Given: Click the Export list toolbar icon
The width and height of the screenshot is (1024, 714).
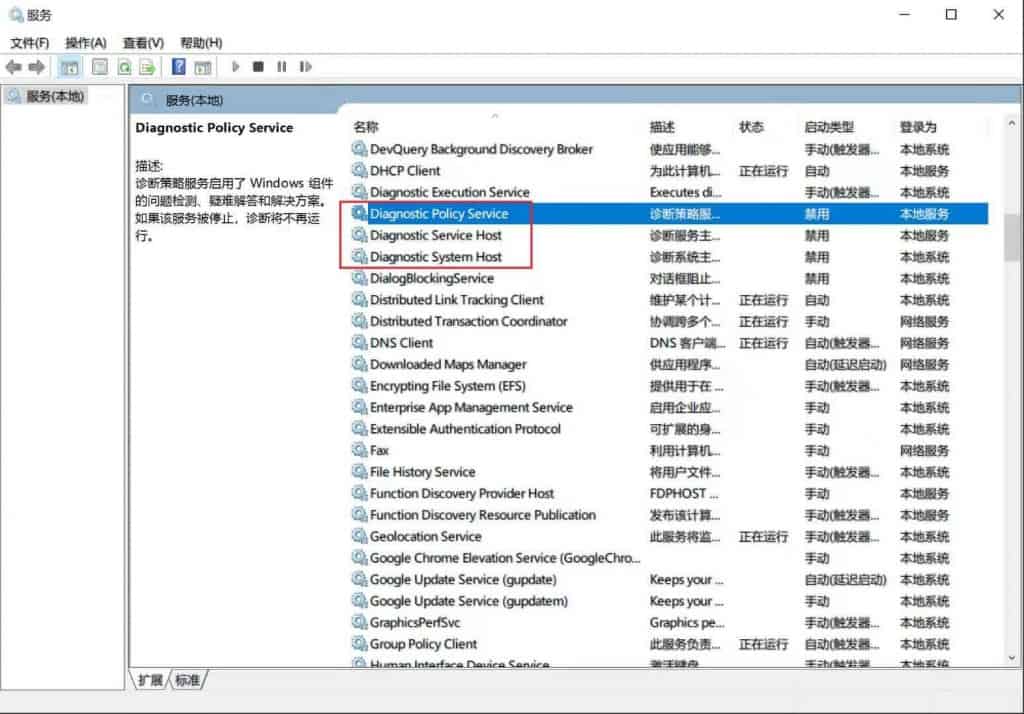Looking at the screenshot, I should coord(147,66).
